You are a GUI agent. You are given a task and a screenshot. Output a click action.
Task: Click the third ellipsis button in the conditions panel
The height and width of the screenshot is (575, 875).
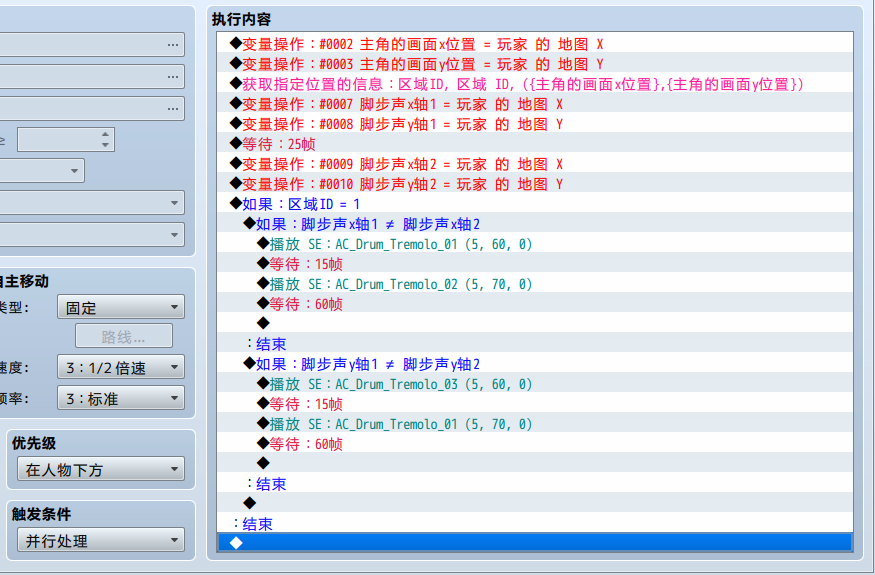point(173,108)
